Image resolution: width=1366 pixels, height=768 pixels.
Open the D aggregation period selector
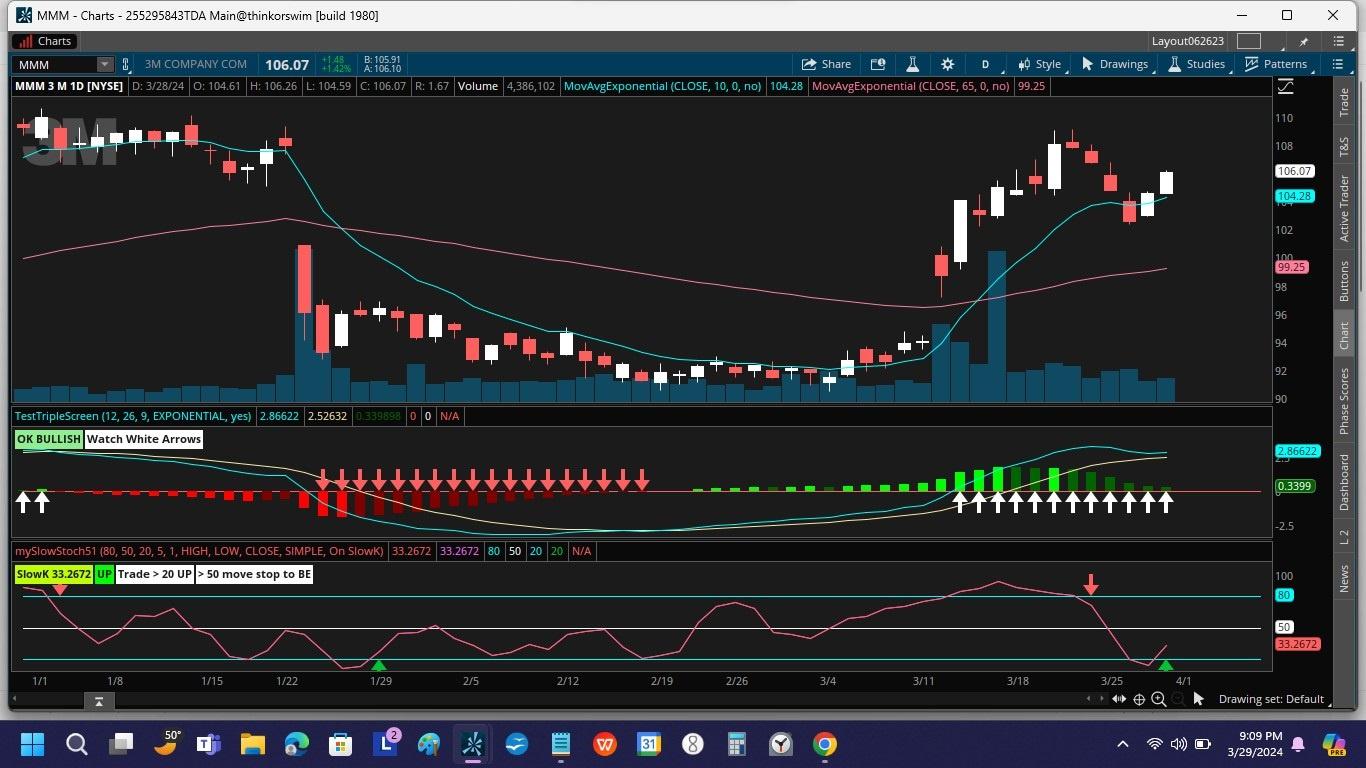[x=985, y=64]
